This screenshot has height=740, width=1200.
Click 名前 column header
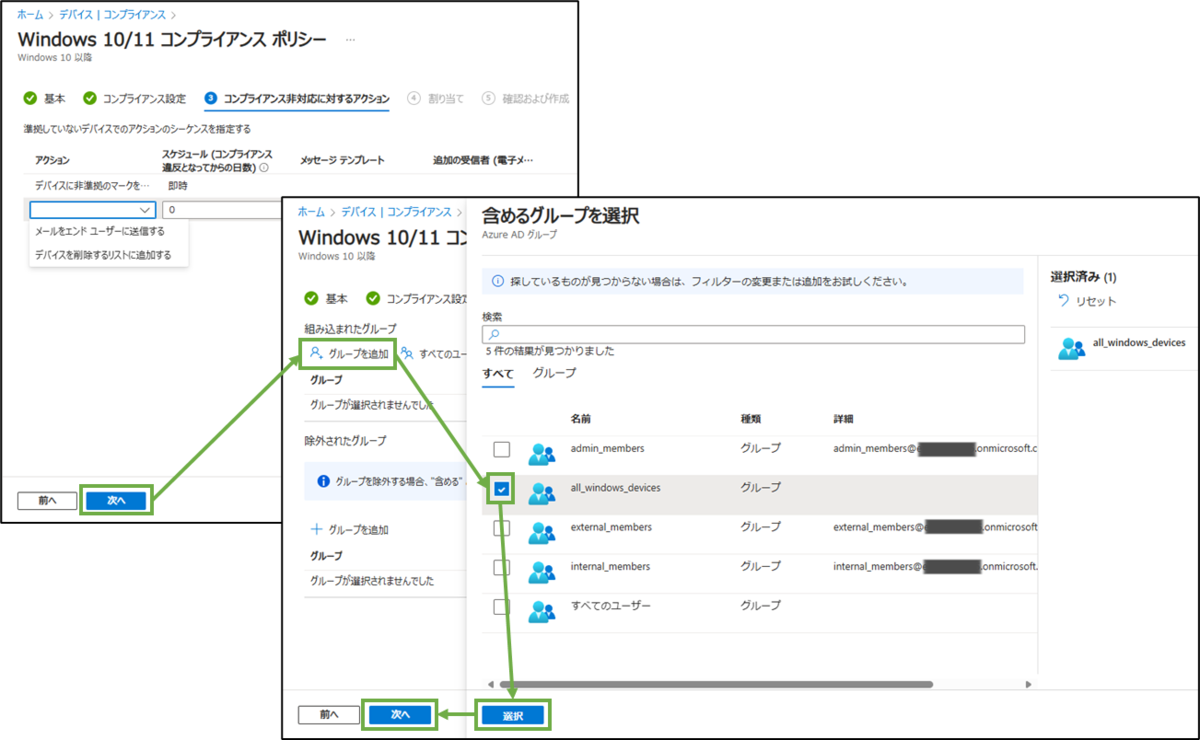(581, 418)
